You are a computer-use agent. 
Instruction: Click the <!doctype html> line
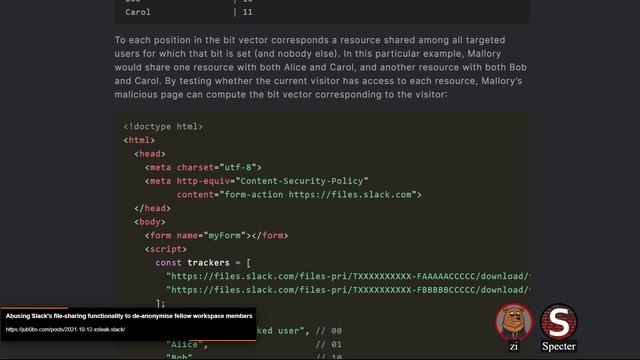(163, 127)
